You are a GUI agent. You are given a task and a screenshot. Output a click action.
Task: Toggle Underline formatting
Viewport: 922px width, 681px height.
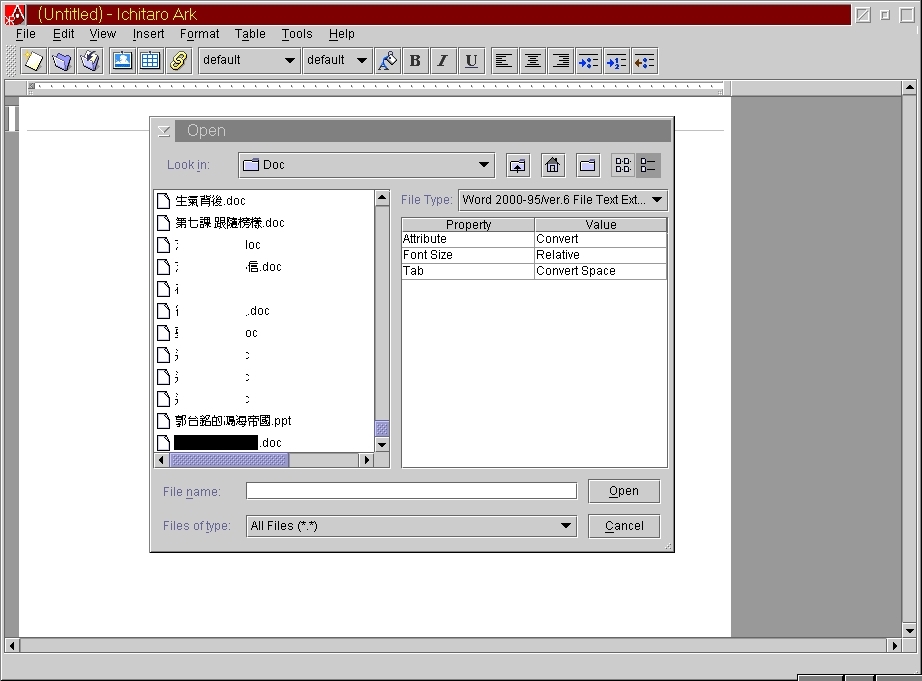471,61
